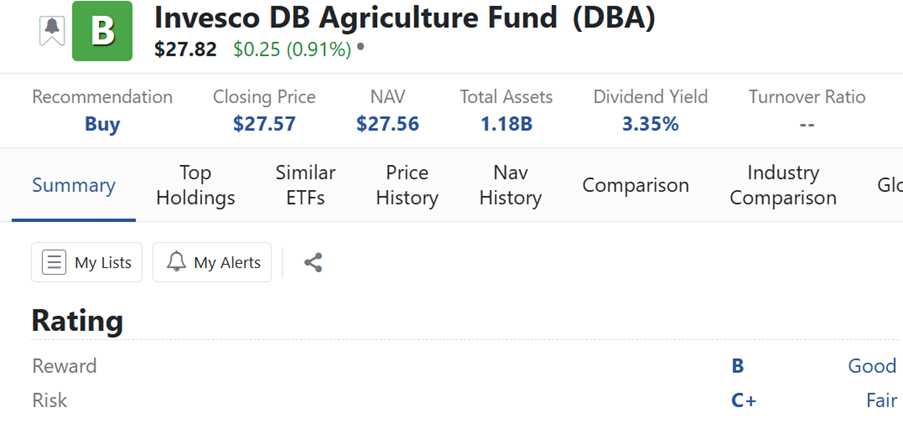The image size is (903, 423).
Task: Click the 1.18B total assets value
Action: [x=506, y=124]
